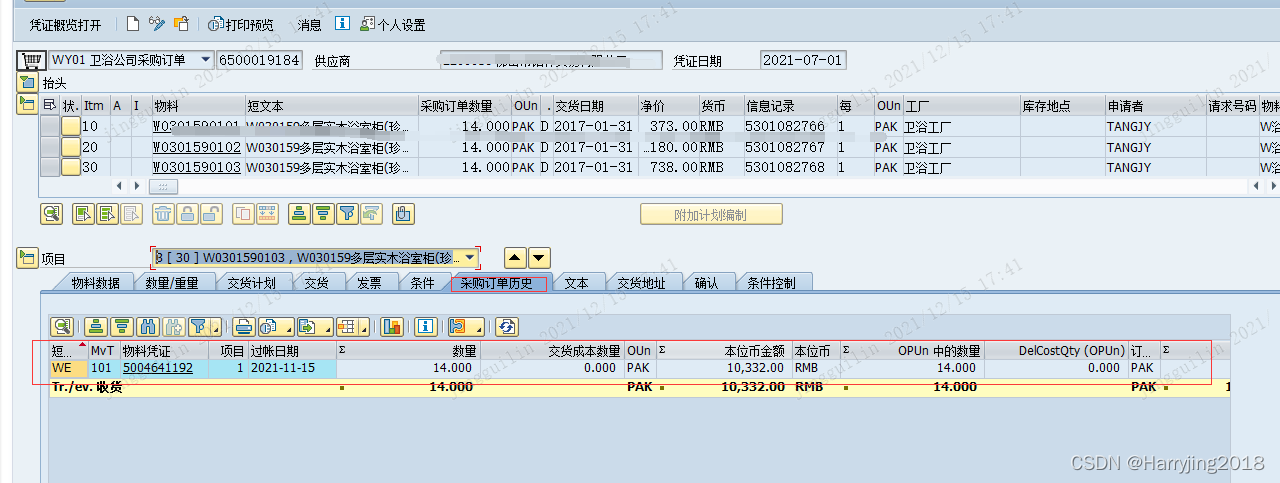The height and width of the screenshot is (483, 1280).
Task: Switch to 数量/重量 tab
Action: 172,283
